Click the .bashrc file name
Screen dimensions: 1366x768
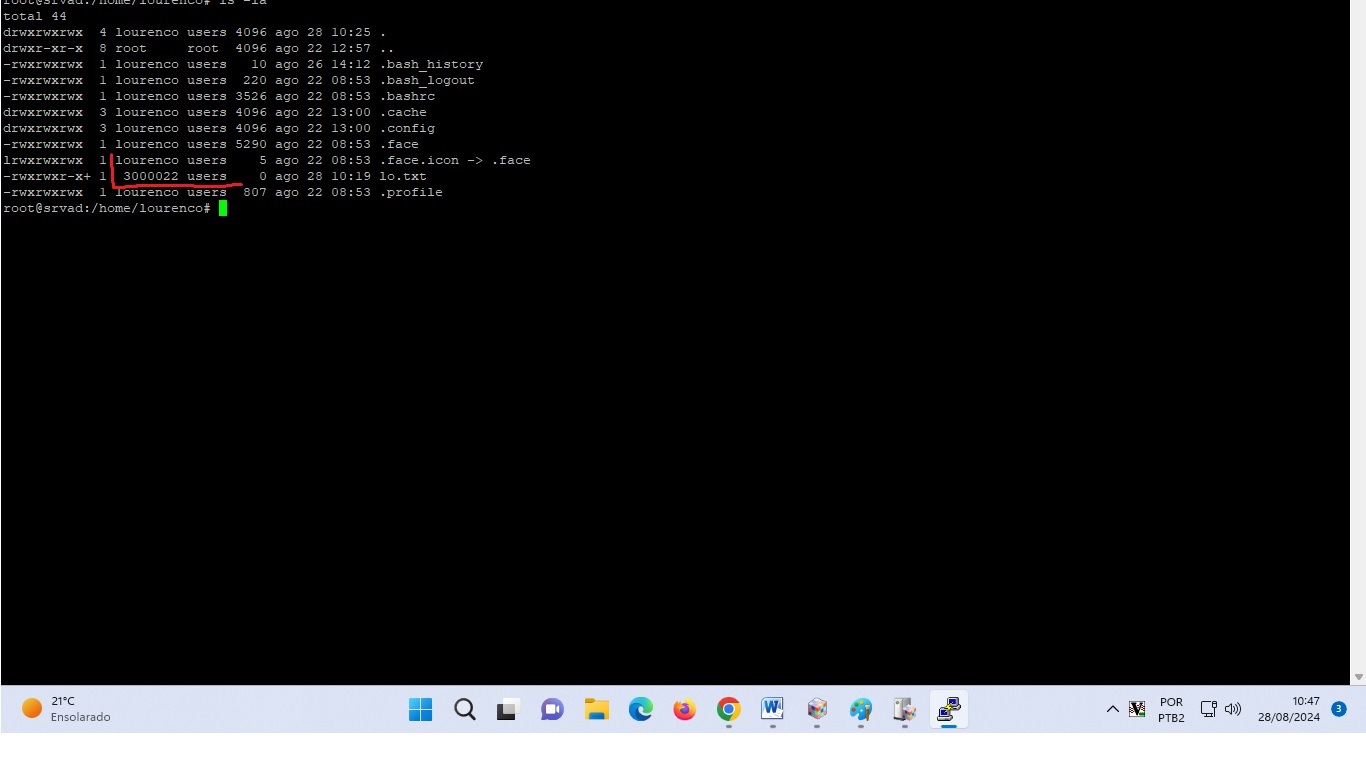pyautogui.click(x=407, y=96)
